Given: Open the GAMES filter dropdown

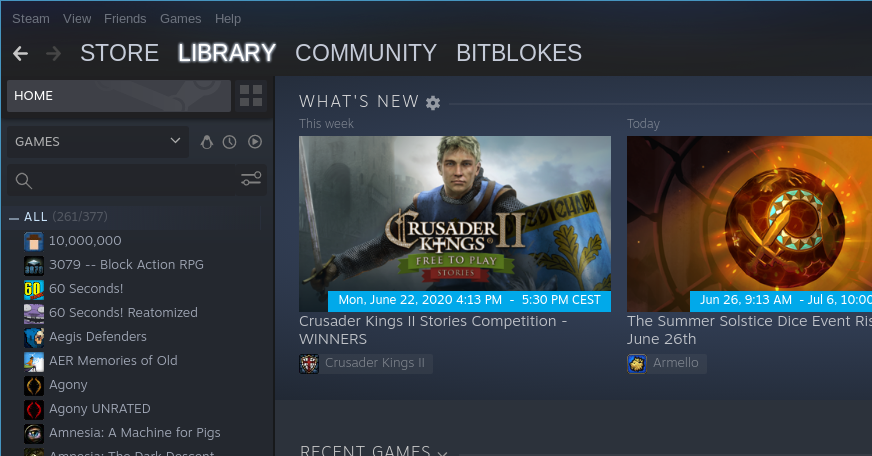Looking at the screenshot, I should pyautogui.click(x=98, y=142).
